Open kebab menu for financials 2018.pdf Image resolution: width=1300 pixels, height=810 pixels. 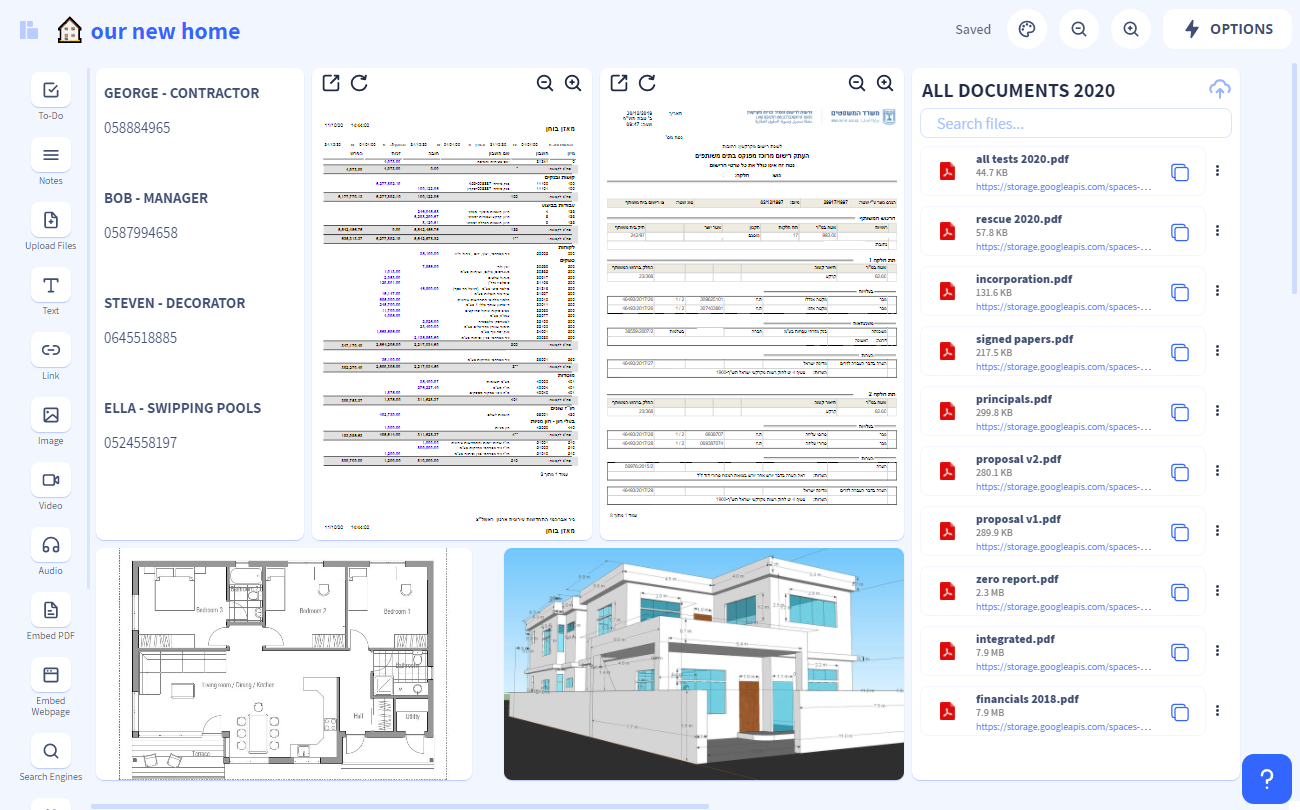pos(1217,711)
